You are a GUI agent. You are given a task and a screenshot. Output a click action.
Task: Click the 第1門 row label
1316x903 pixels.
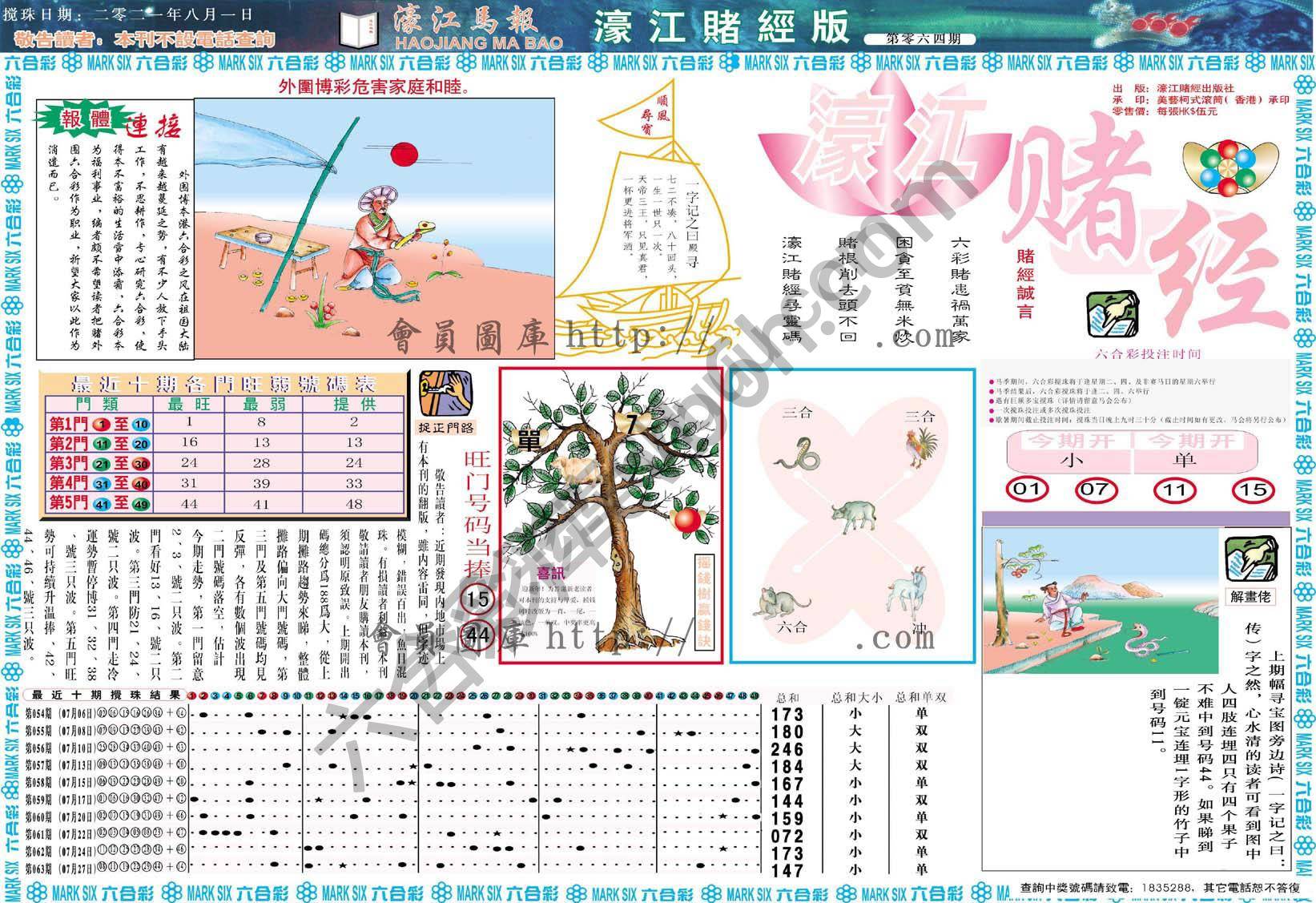[x=99, y=425]
